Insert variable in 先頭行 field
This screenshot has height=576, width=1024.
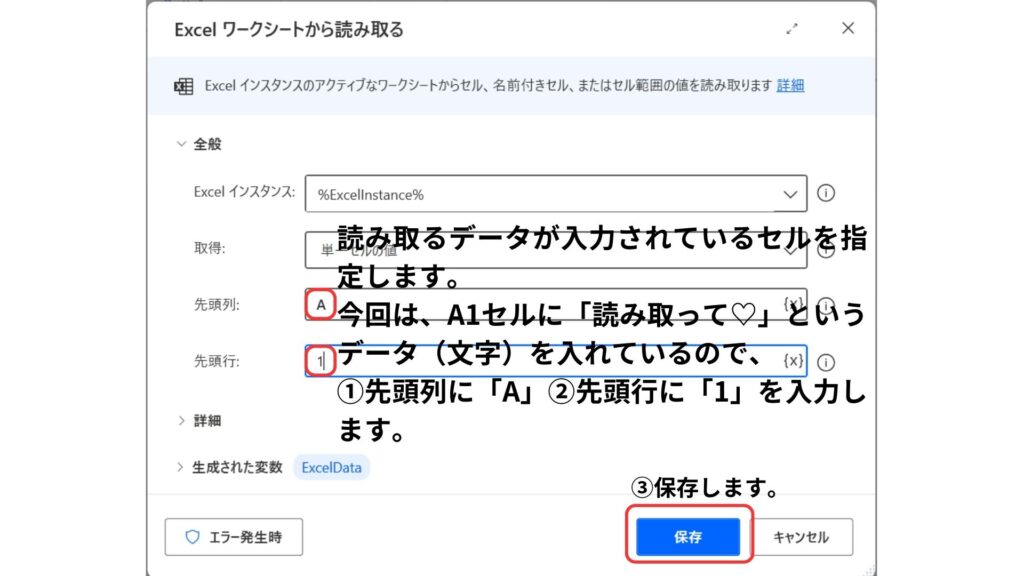pos(793,360)
